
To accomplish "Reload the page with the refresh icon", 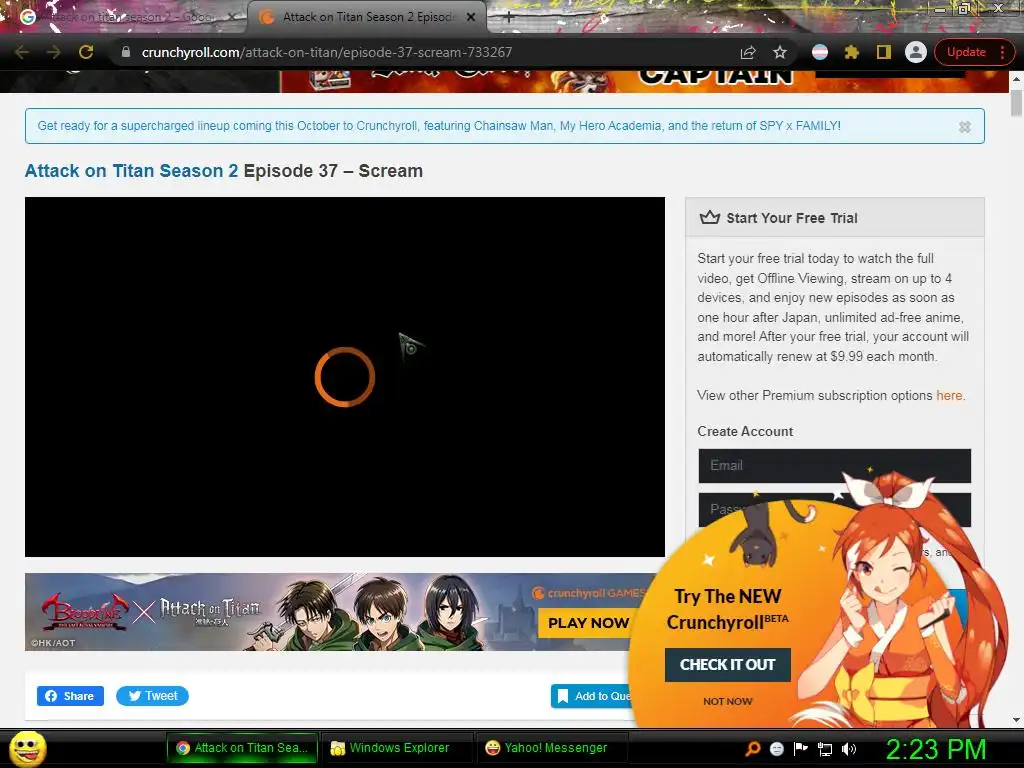I will click(86, 52).
